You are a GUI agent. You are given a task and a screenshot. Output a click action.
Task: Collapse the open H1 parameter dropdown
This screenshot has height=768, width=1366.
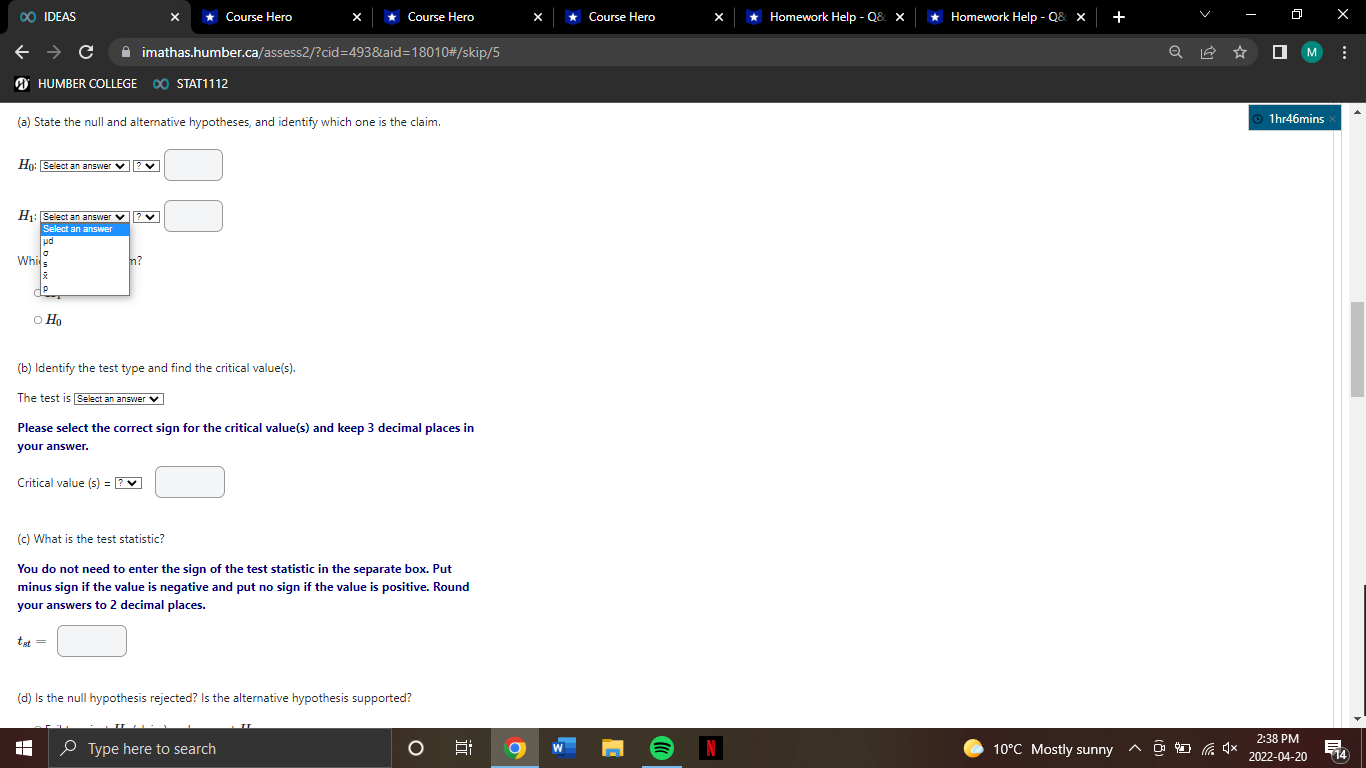pos(85,216)
